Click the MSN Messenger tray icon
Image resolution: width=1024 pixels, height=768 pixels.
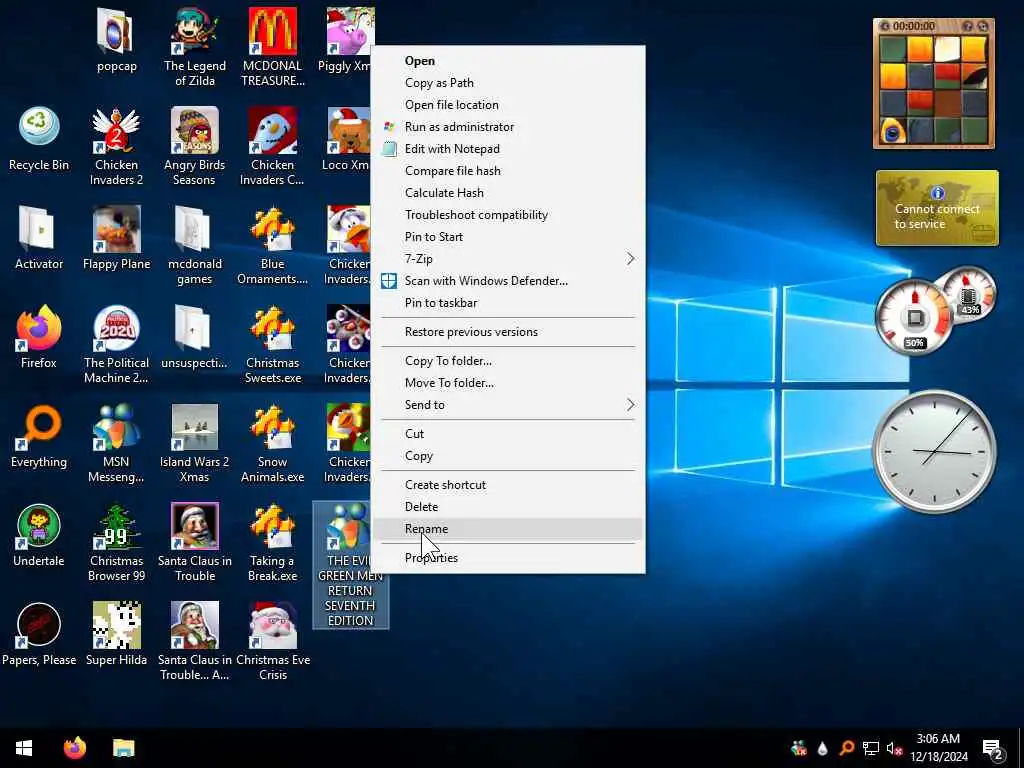coord(798,748)
